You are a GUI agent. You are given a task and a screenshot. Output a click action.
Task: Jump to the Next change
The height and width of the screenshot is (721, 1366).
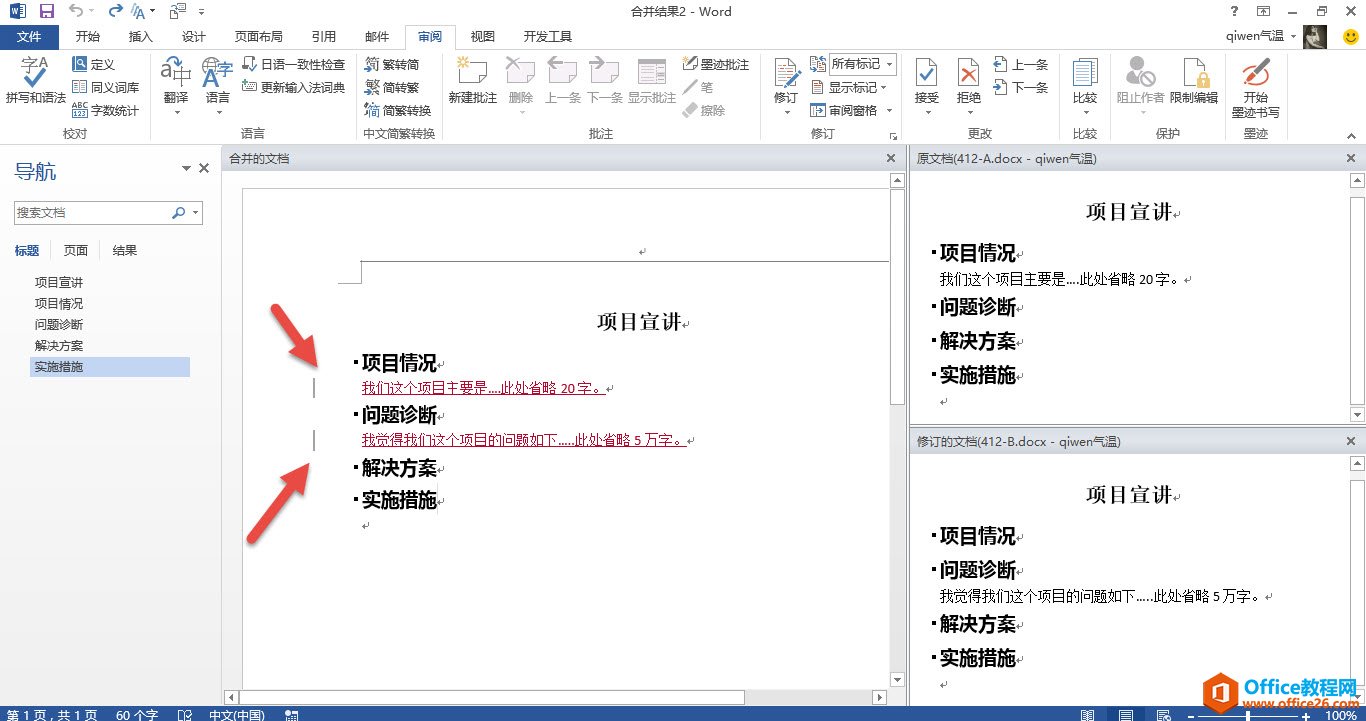pyautogui.click(x=1021, y=88)
